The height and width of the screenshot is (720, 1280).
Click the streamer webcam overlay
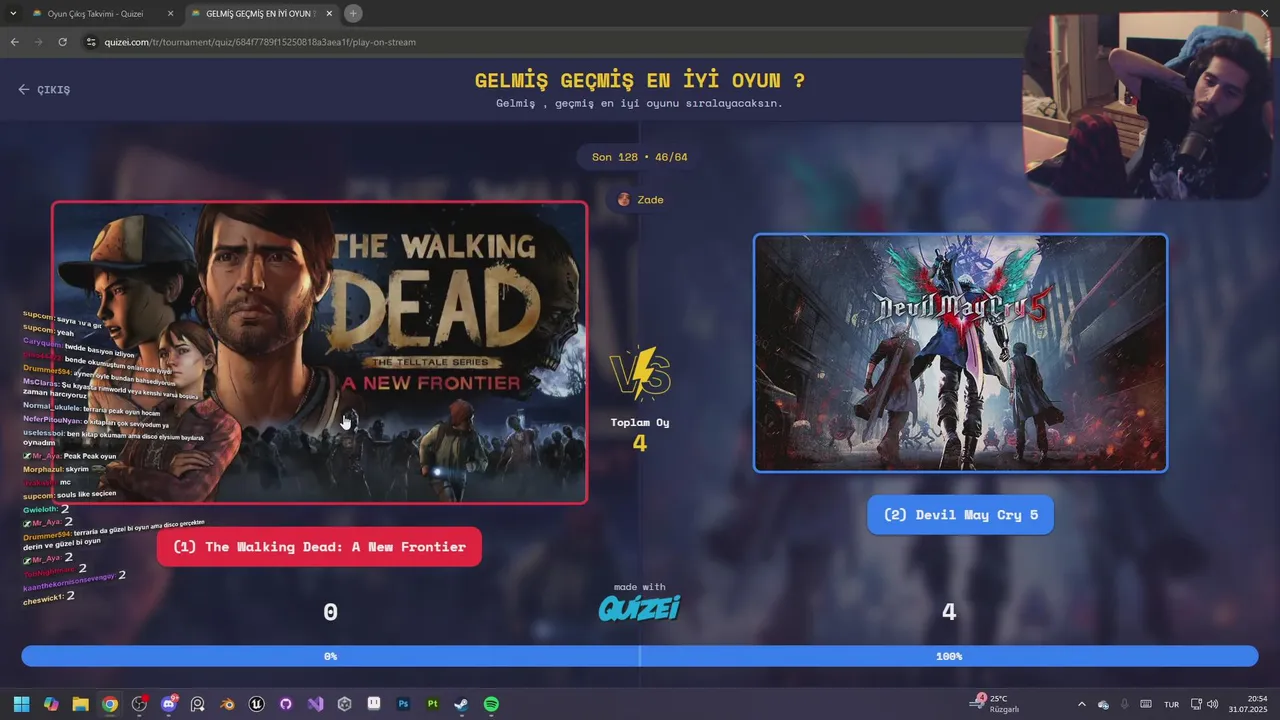point(1150,104)
